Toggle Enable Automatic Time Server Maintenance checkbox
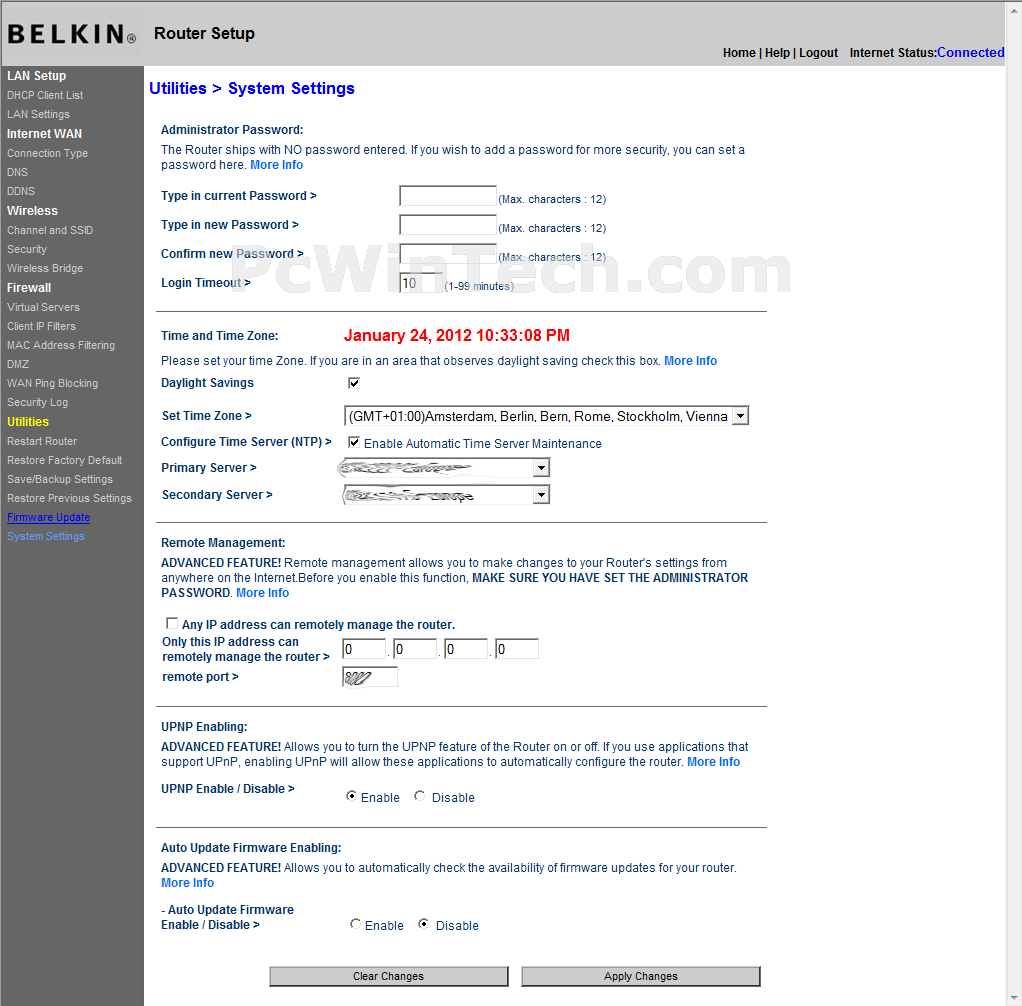This screenshot has height=1006, width=1022. tap(354, 442)
